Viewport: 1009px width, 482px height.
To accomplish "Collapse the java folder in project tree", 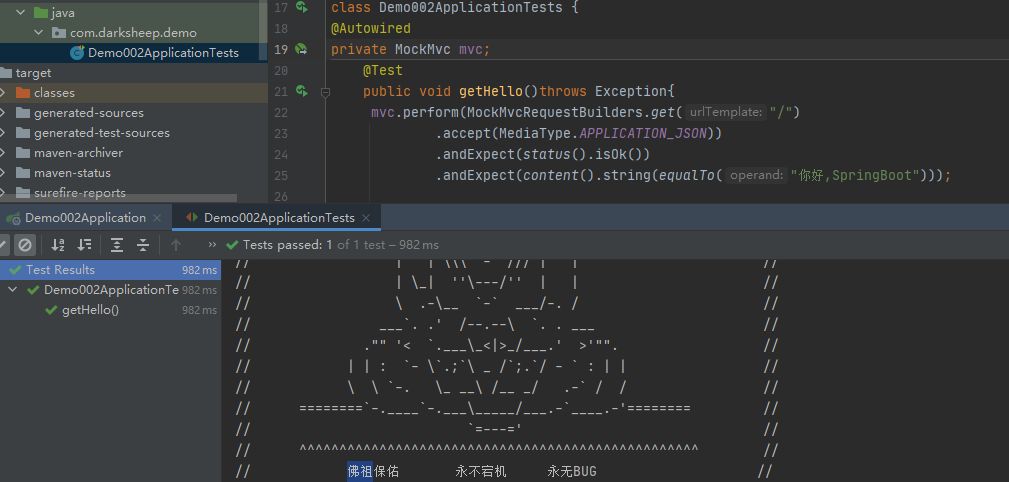I will point(20,13).
